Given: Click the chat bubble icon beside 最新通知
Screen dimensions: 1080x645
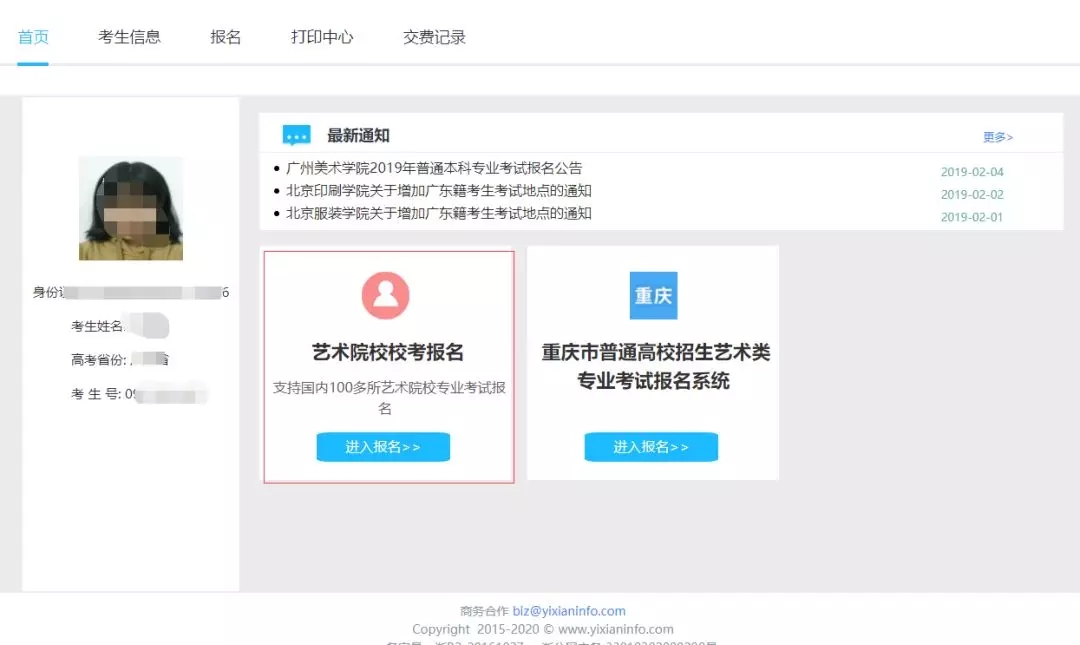Looking at the screenshot, I should [296, 136].
